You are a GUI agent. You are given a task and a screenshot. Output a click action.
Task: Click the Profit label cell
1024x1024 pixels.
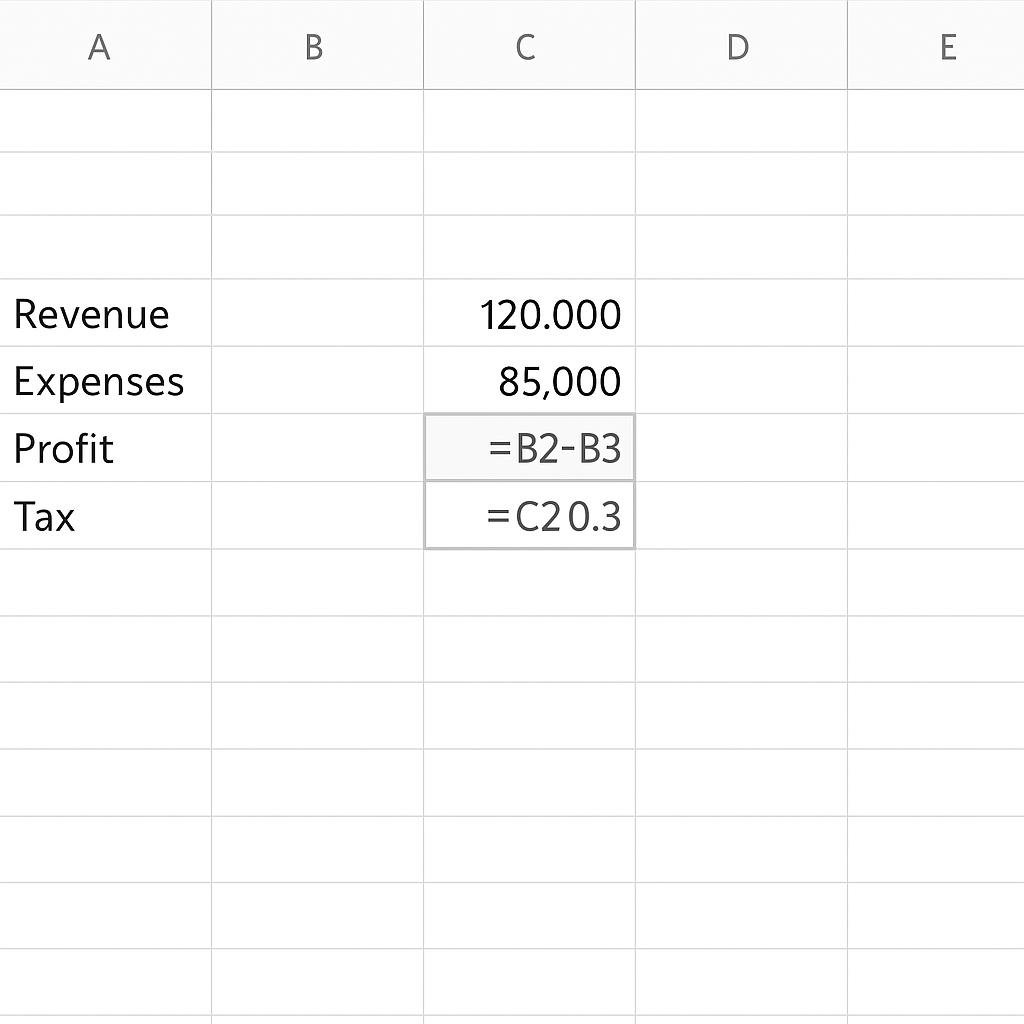(105, 448)
